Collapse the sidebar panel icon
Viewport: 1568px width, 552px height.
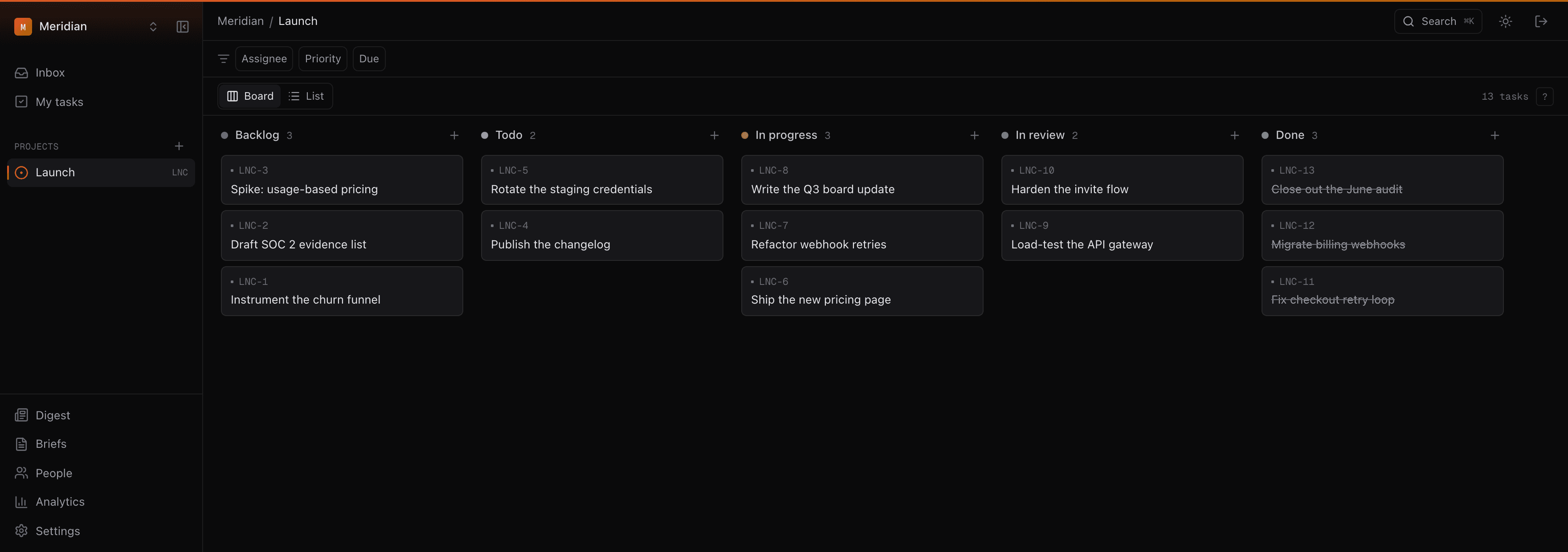click(x=183, y=26)
